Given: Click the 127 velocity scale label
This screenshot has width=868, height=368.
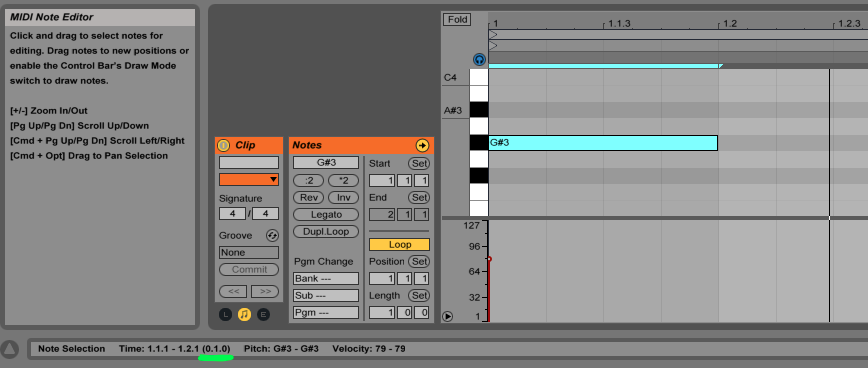Looking at the screenshot, I should [472, 225].
